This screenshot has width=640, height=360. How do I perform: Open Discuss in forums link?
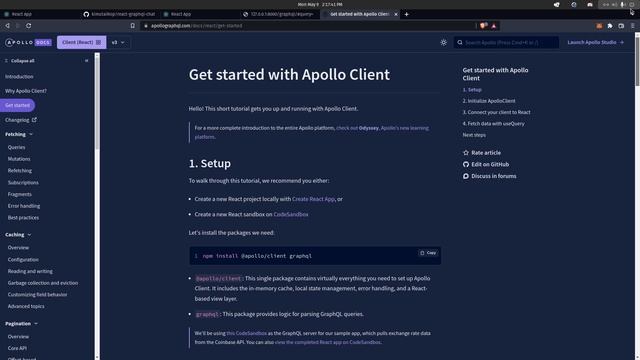489,176
